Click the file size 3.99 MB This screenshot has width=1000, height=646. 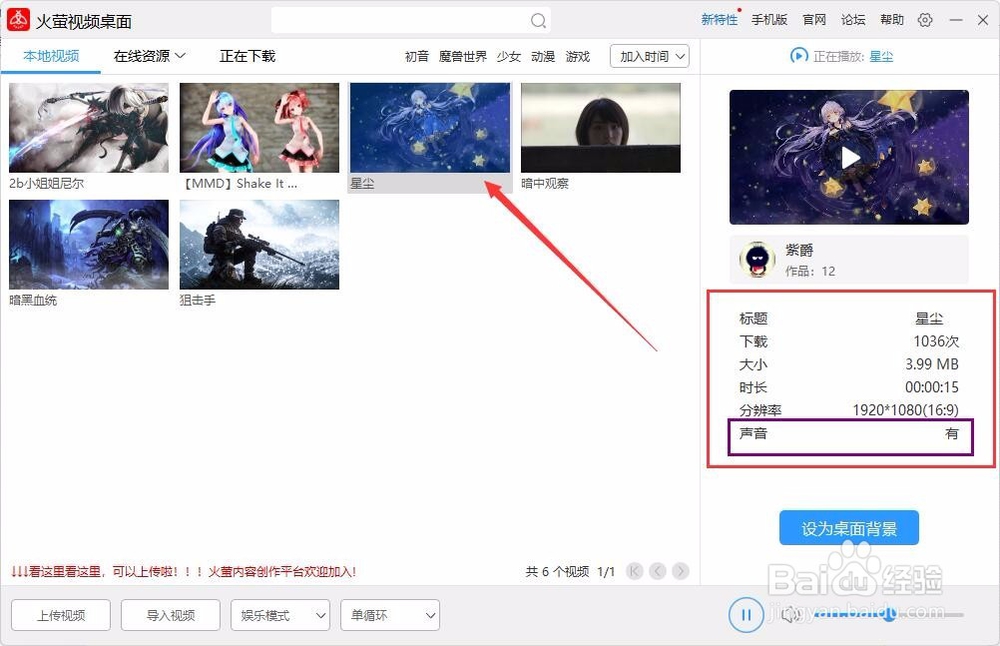(x=932, y=364)
